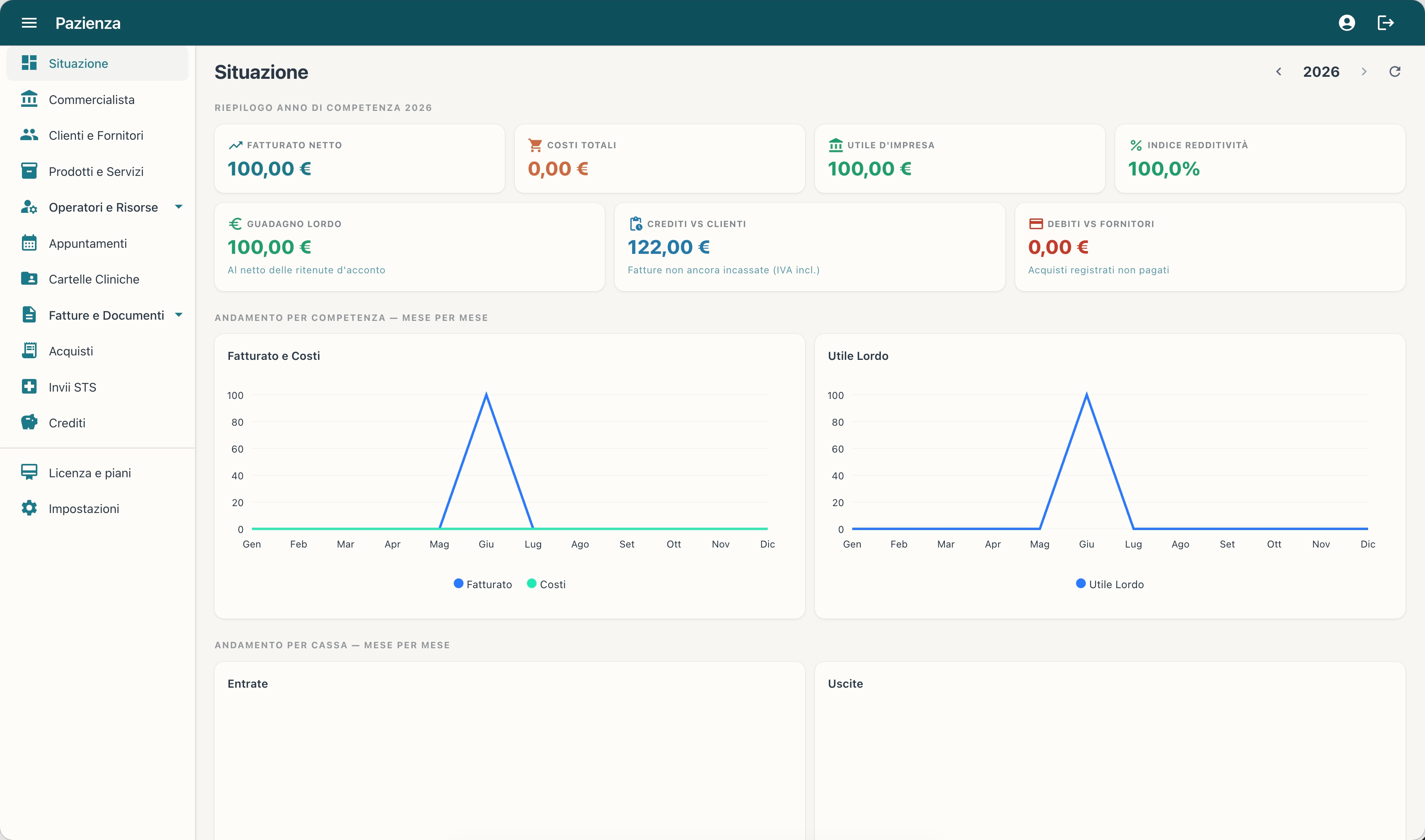Viewport: 1425px width, 840px height.
Task: Go to previous year with left chevron
Action: [1278, 71]
